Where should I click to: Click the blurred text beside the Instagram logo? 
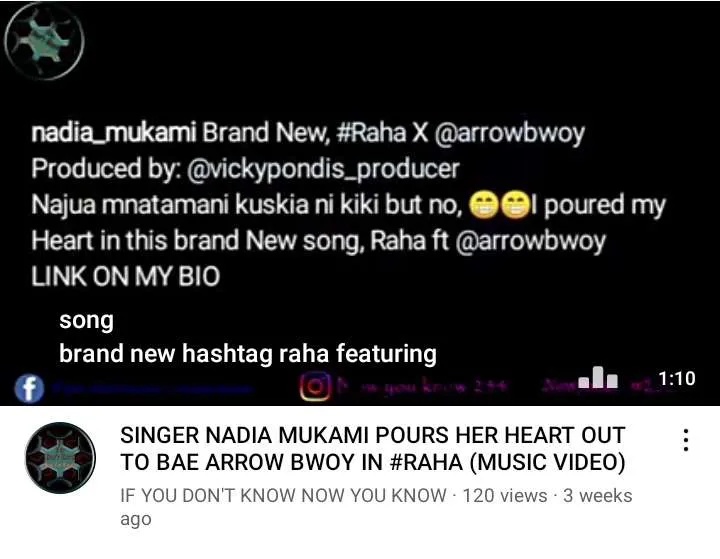point(422,386)
